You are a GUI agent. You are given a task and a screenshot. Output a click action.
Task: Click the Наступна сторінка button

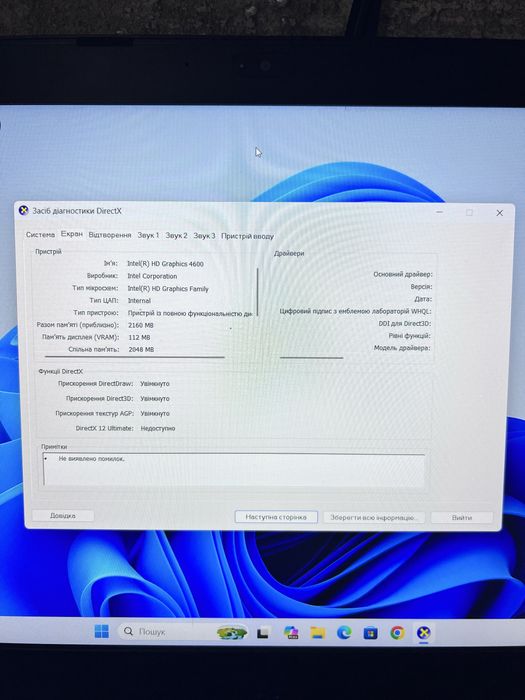276,517
